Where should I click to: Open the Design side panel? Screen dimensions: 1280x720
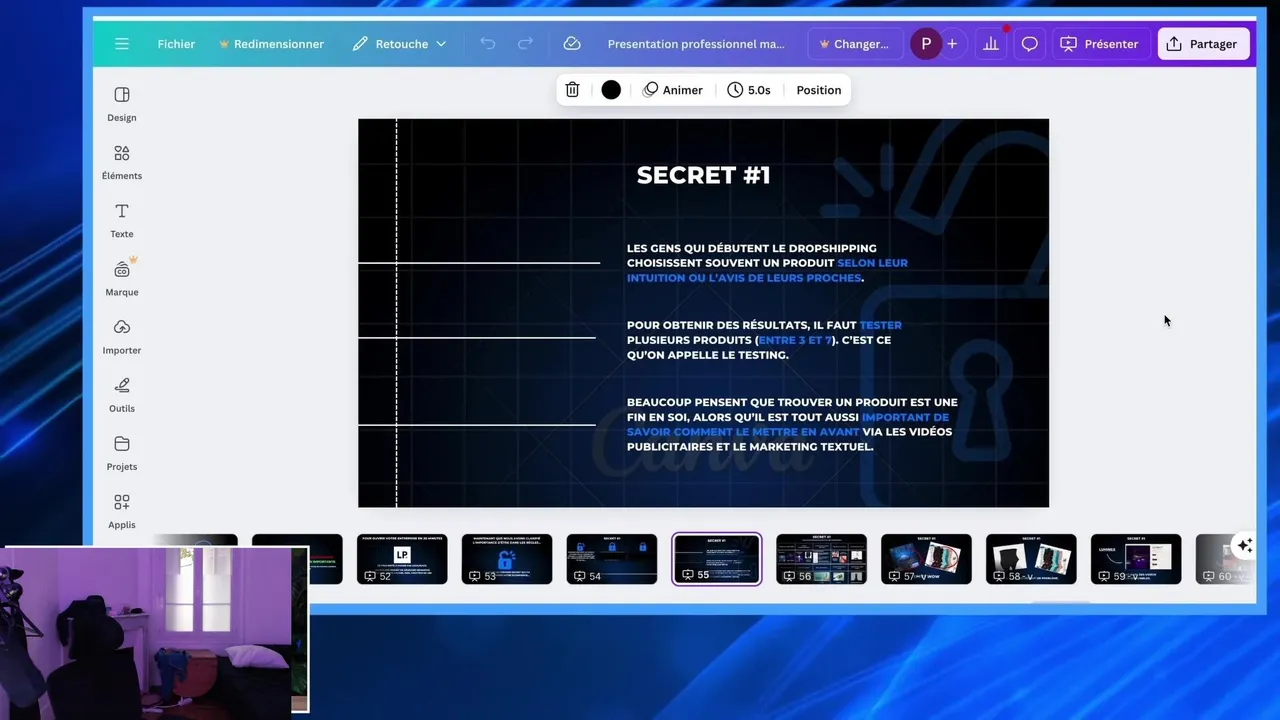click(122, 104)
